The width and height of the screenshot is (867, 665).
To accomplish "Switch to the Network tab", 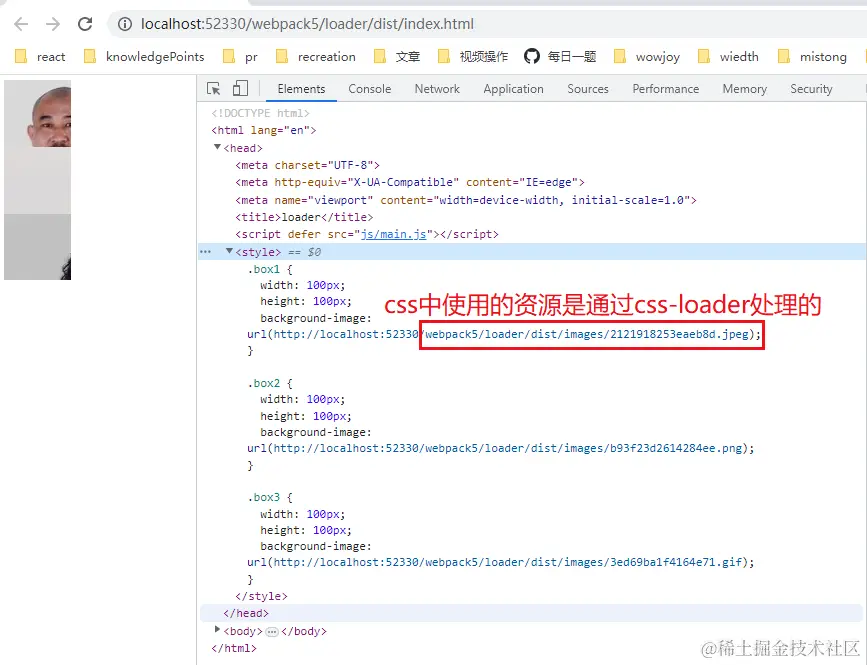I will (437, 89).
